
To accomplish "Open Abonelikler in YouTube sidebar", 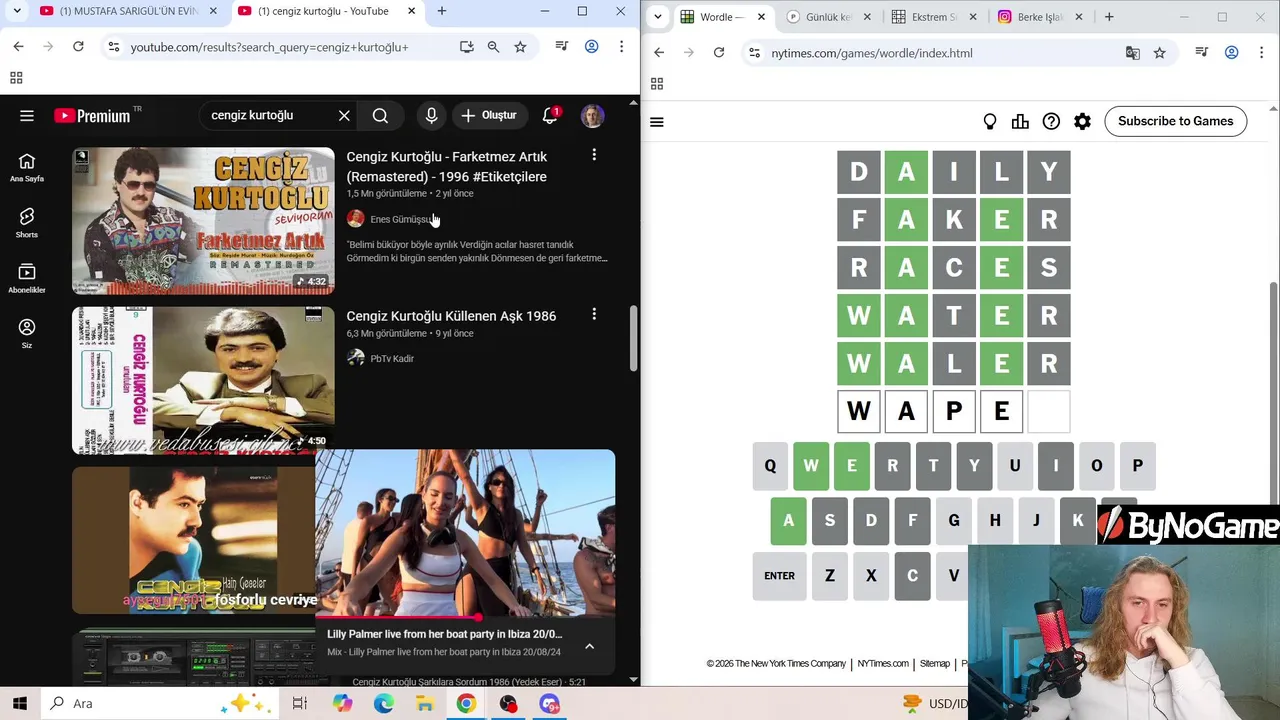I will pos(27,278).
